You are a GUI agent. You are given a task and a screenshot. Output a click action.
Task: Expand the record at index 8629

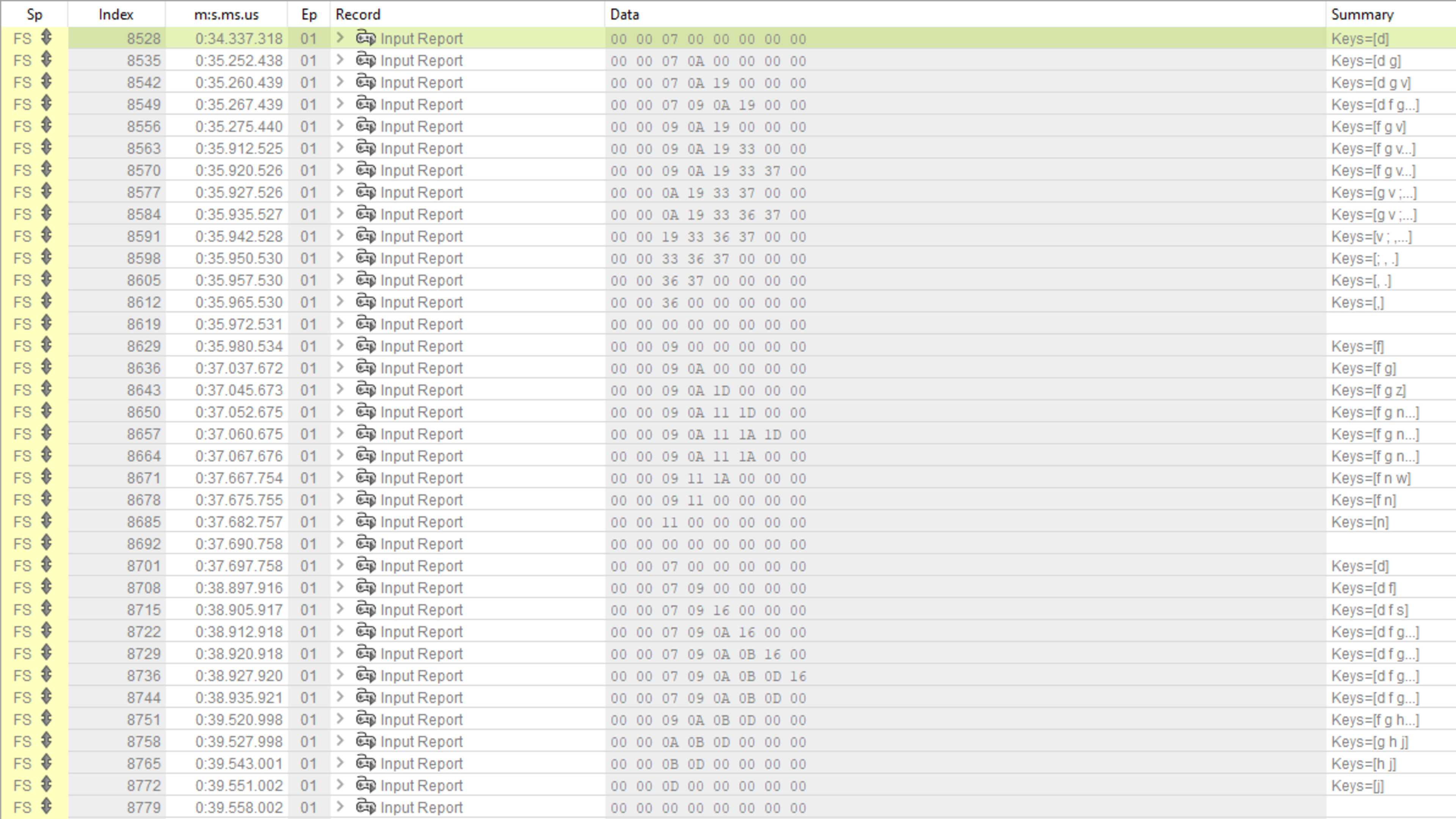click(340, 345)
